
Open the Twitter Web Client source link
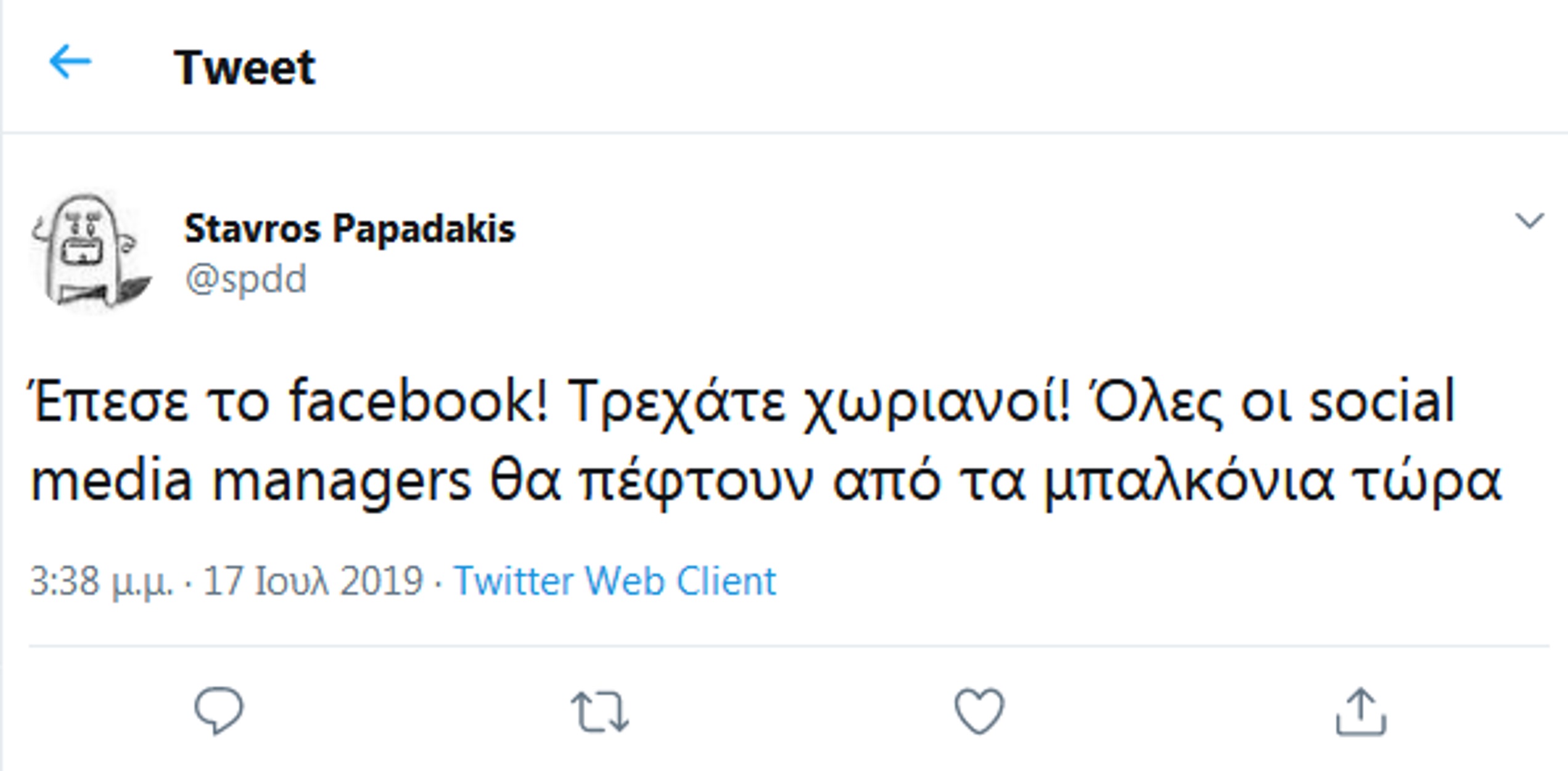[615, 581]
